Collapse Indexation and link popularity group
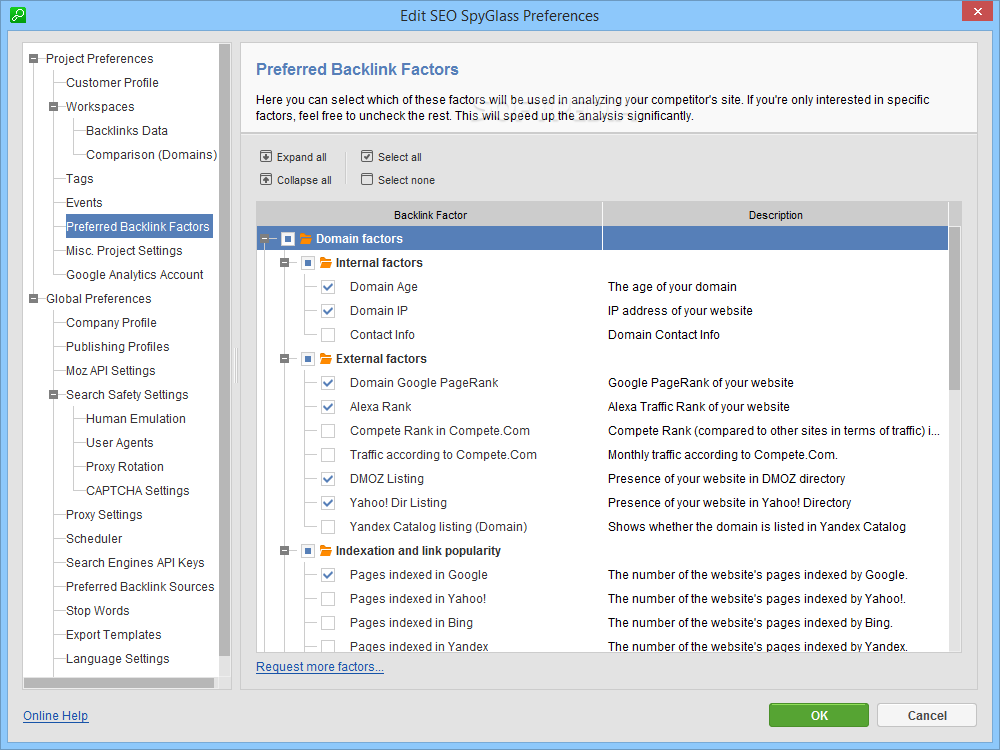Screen dimensions: 1000x750 click(284, 550)
